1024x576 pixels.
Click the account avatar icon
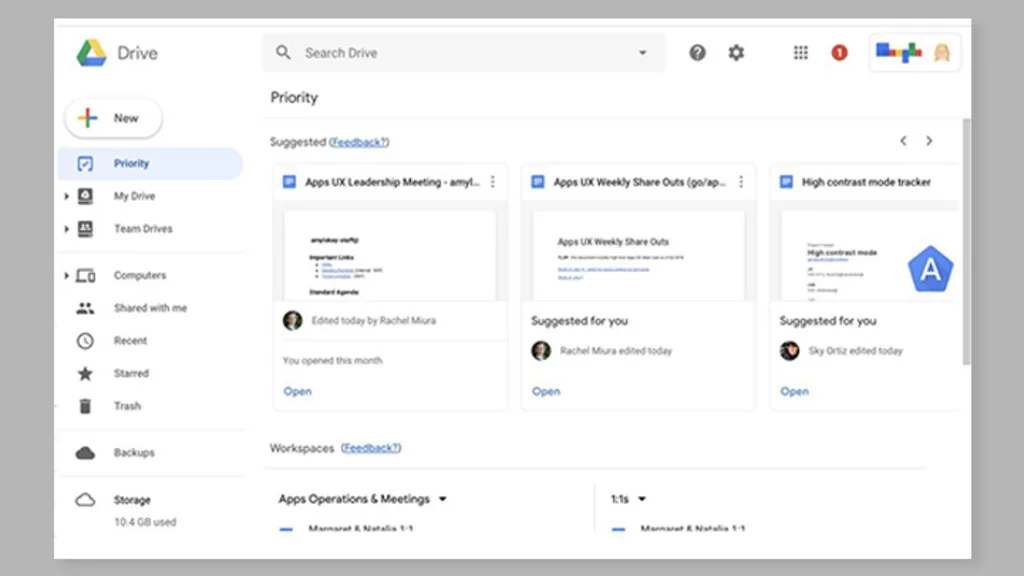pos(941,52)
